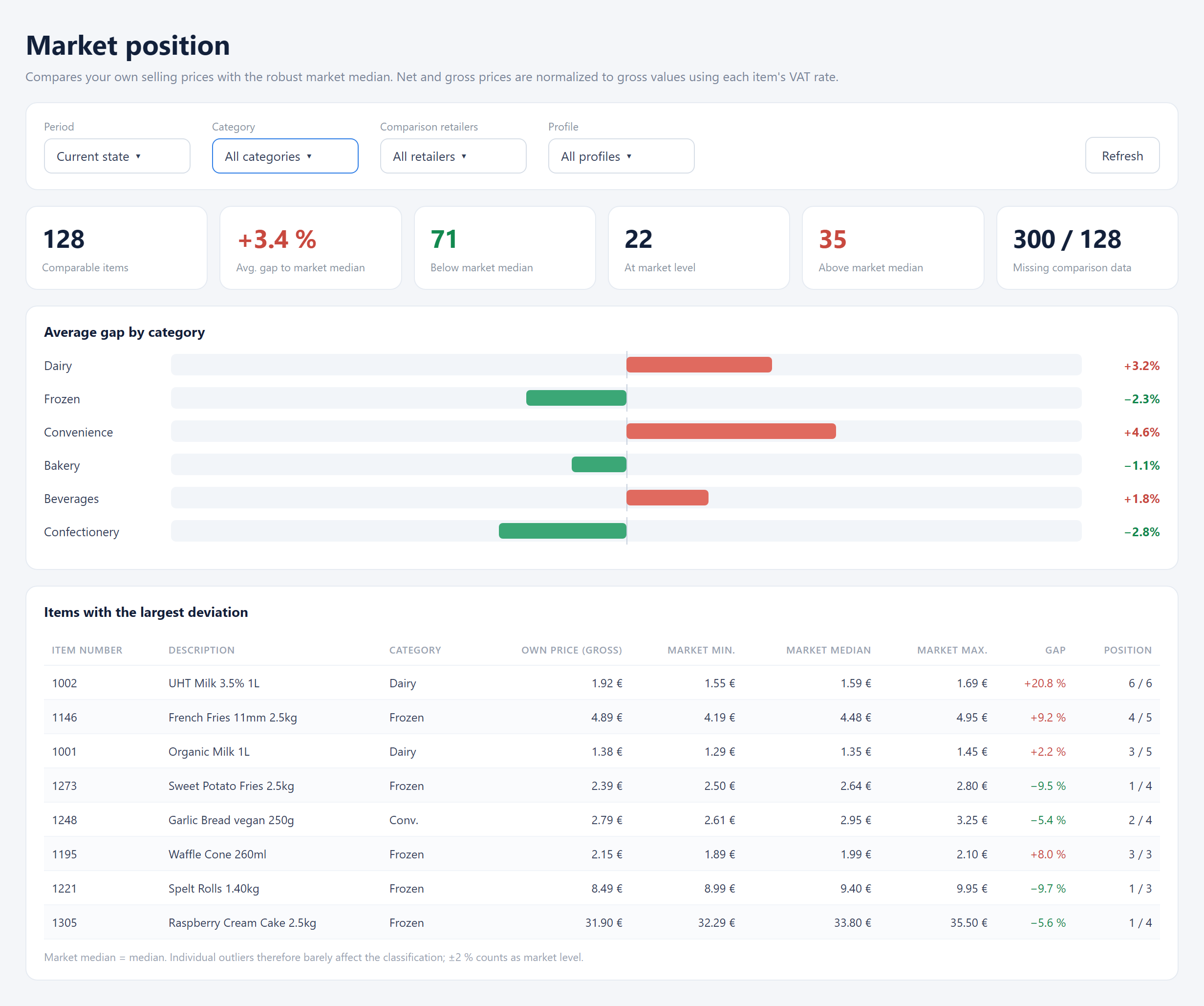This screenshot has height=1006, width=1204.
Task: Select the UHT Milk 3.5% 1L row
Action: [602, 683]
